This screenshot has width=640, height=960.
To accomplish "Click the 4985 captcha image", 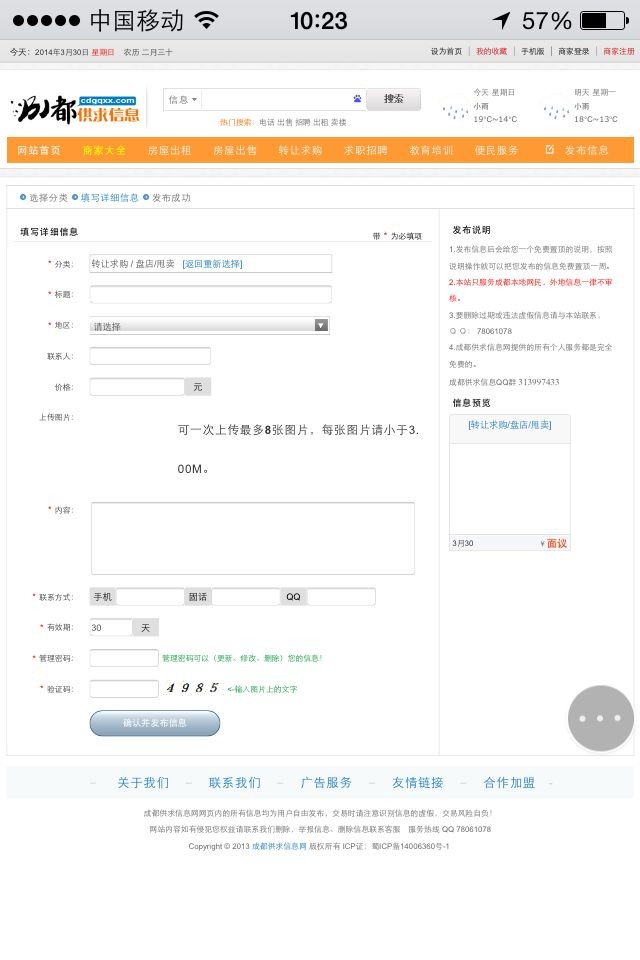I will pos(193,688).
